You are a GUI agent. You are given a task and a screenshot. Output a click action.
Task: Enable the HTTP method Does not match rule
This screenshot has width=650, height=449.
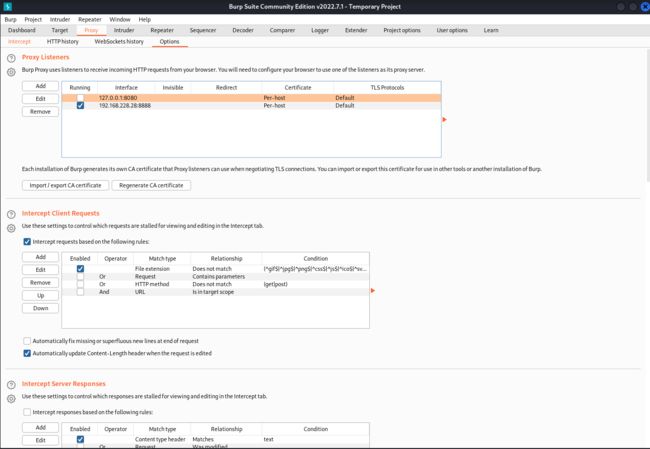(80, 284)
